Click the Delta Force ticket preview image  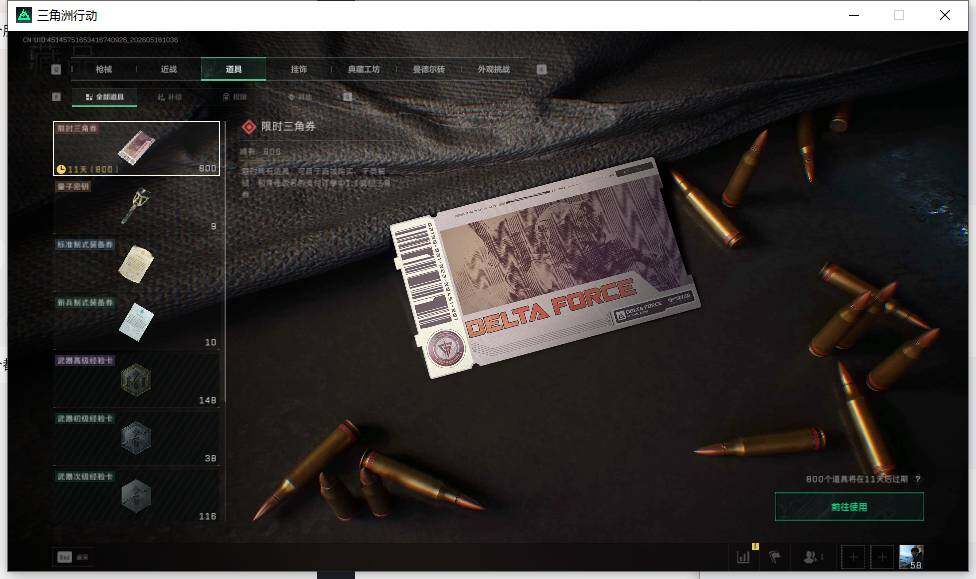click(x=545, y=268)
